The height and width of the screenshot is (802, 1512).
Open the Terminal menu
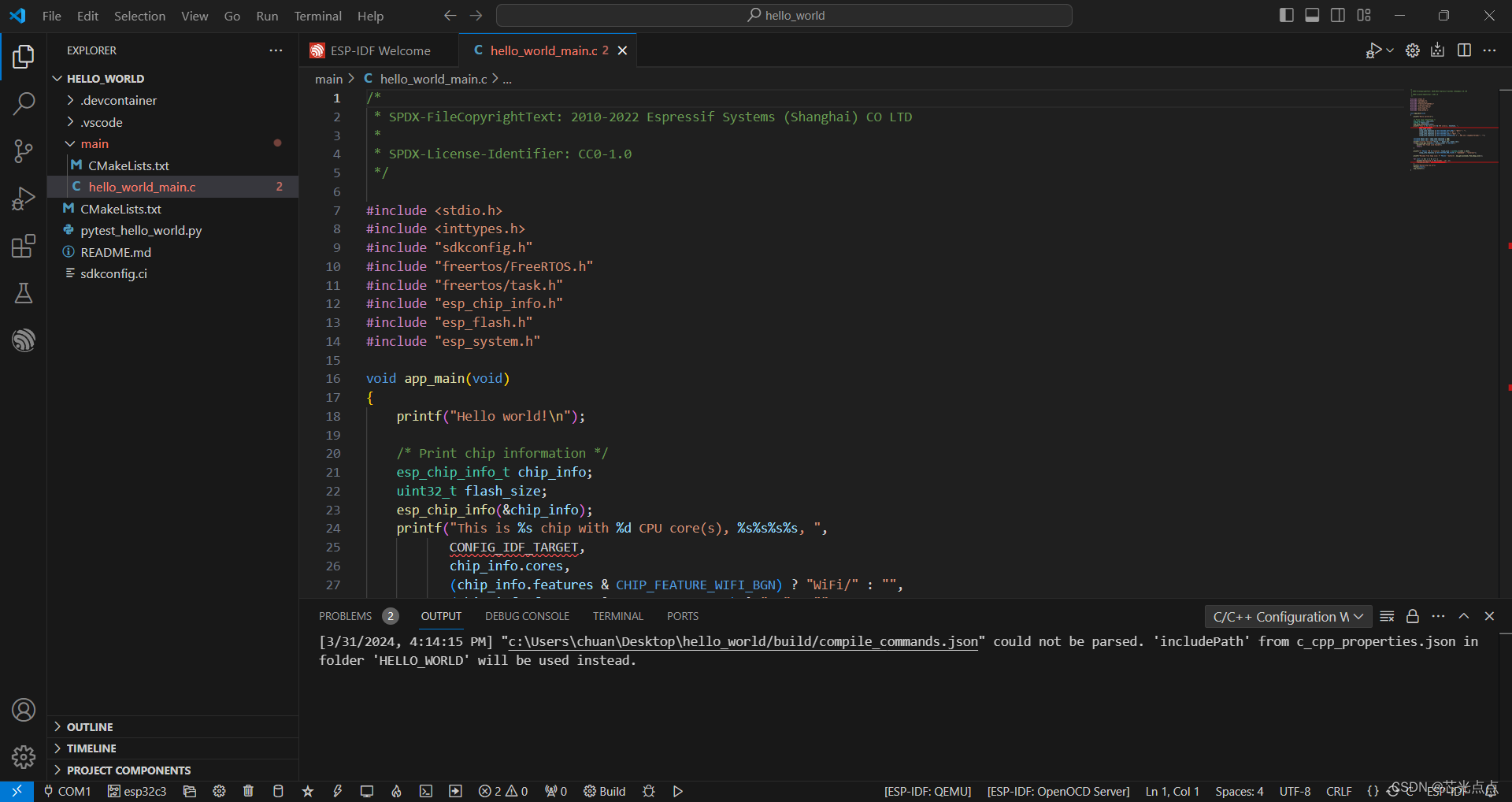[317, 15]
